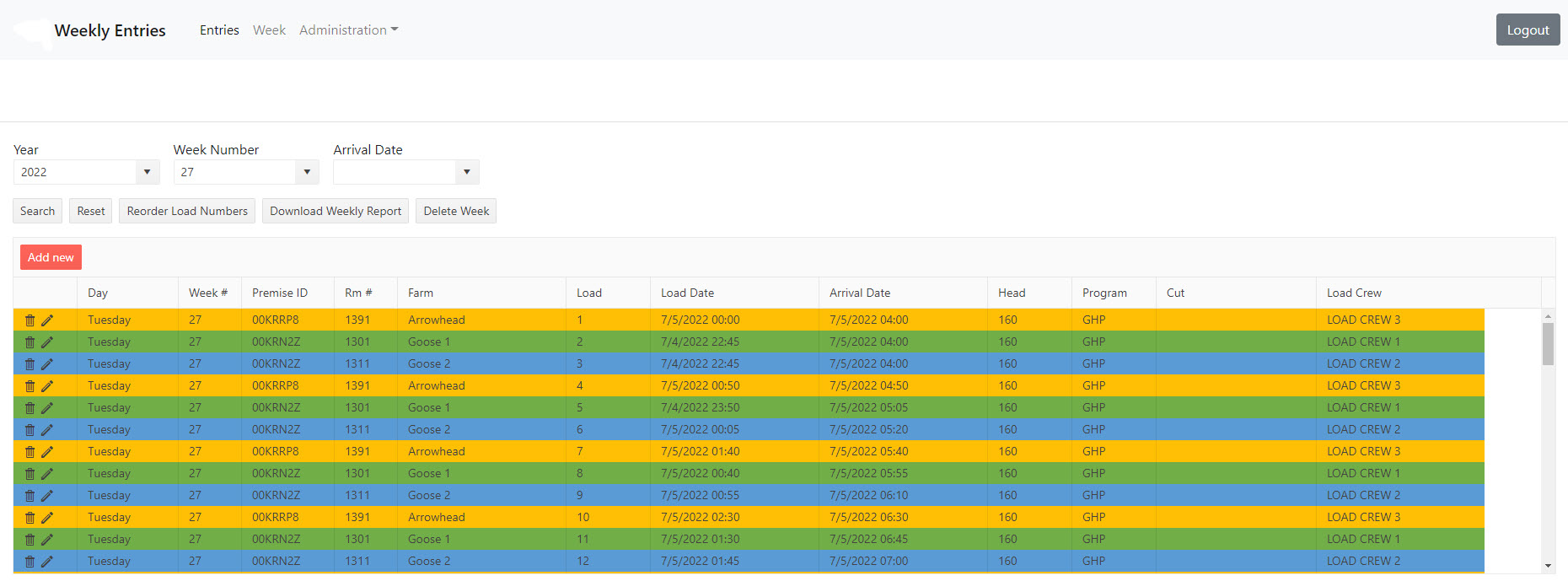Image resolution: width=1568 pixels, height=581 pixels.
Task: Click the trash icon for Load 1 row
Action: (x=30, y=320)
